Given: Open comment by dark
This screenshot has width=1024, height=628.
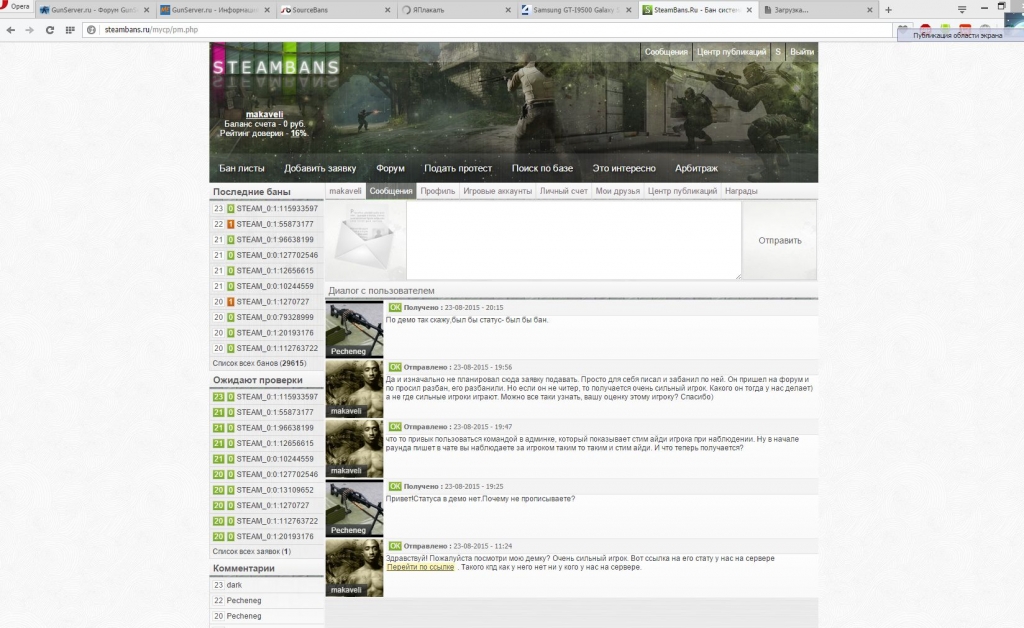Looking at the screenshot, I should click(x=234, y=586).
